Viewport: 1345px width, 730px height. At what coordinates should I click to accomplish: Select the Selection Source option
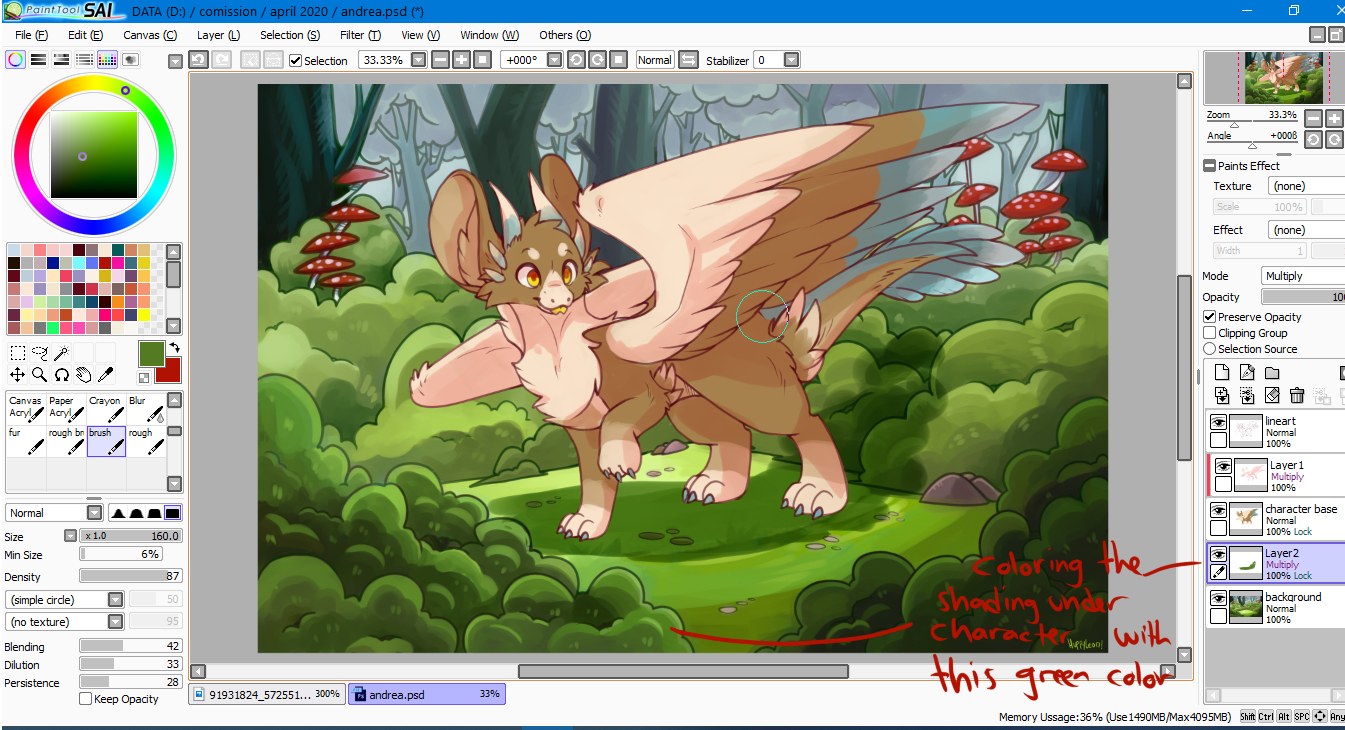[x=1210, y=349]
